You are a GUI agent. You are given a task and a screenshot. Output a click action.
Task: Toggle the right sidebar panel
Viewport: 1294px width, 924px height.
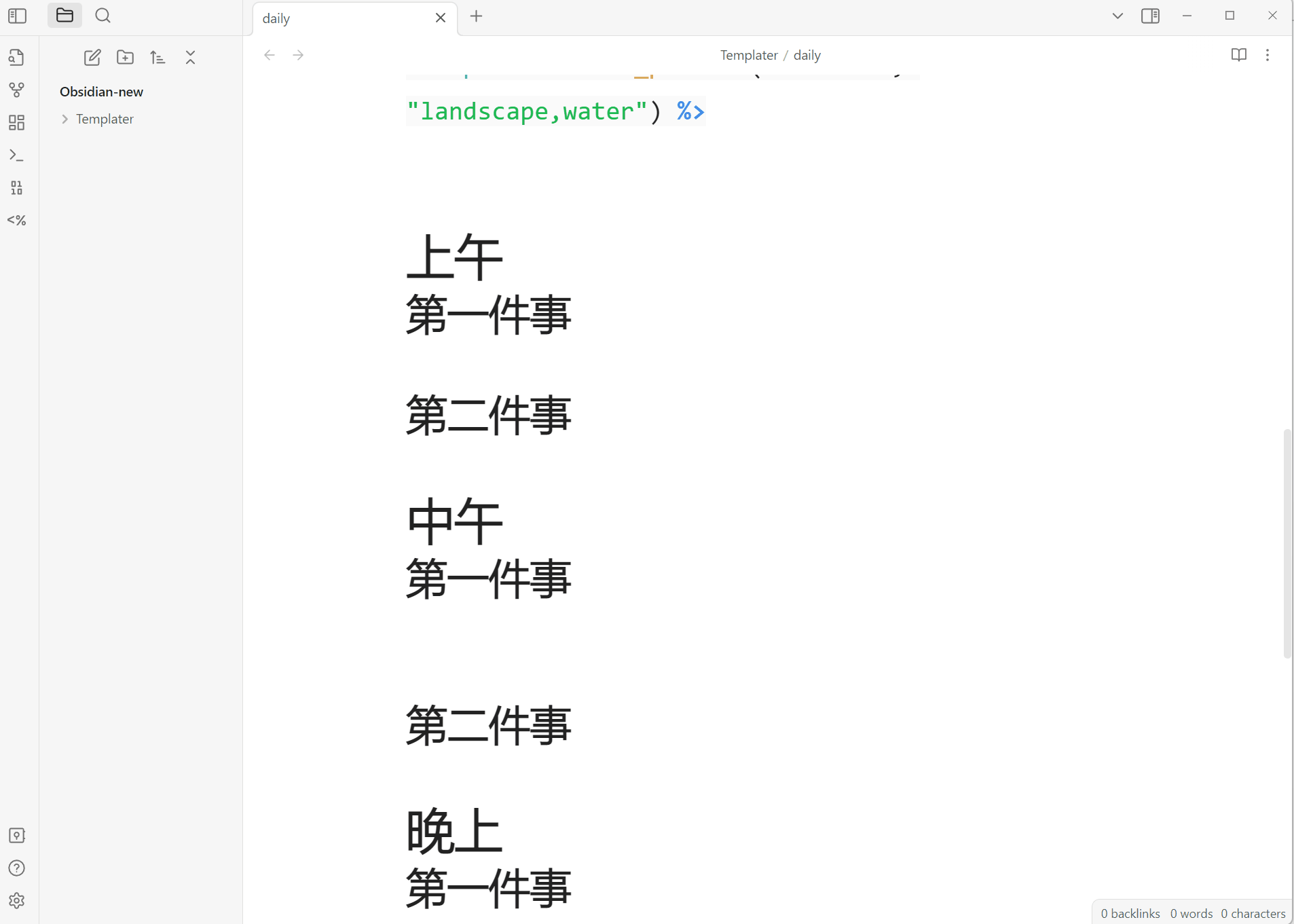click(1150, 16)
